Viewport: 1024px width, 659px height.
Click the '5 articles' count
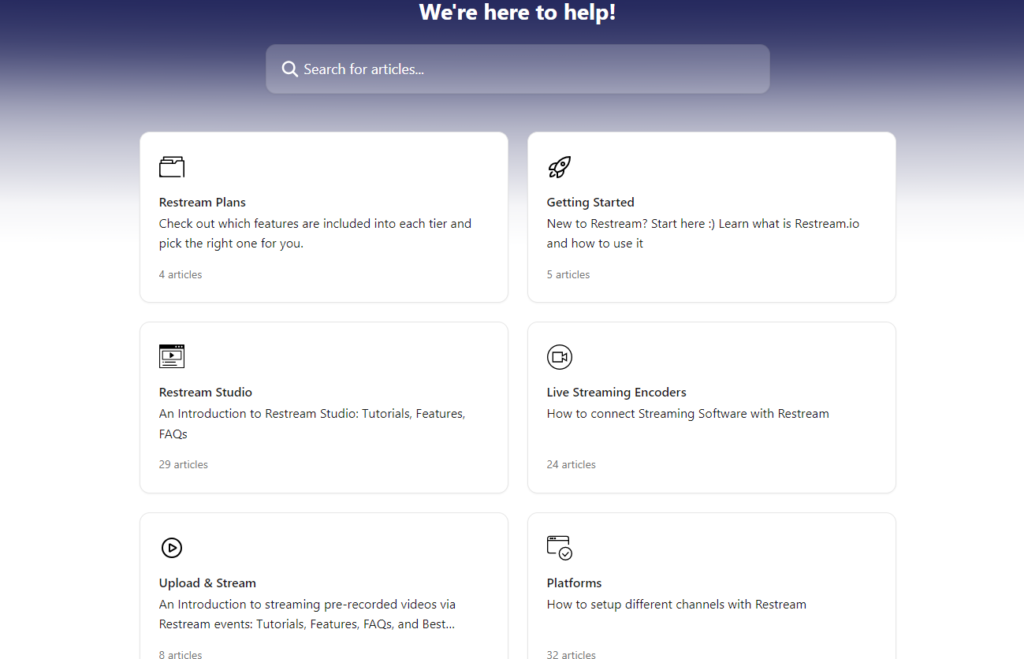(568, 275)
